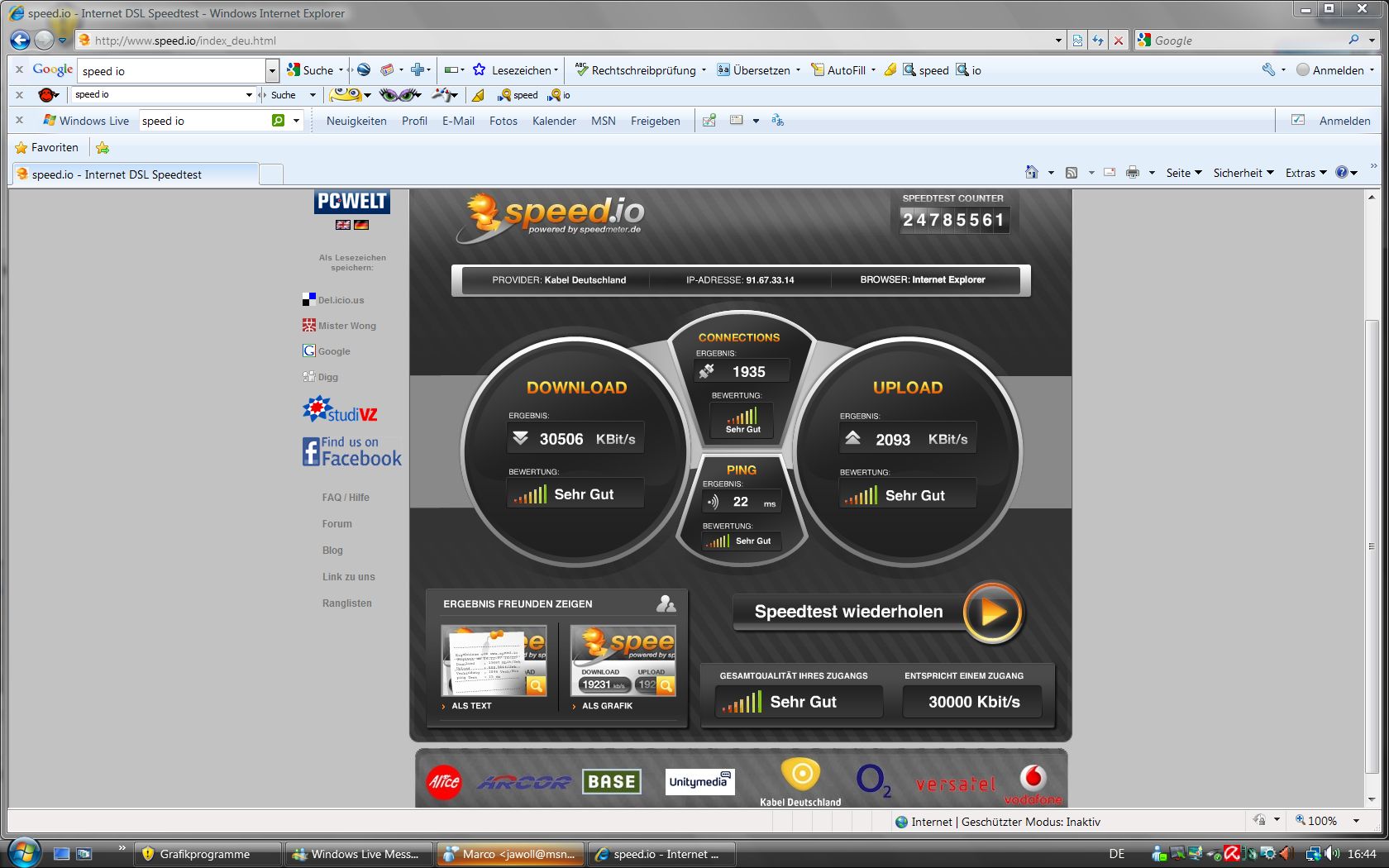
Task: Open the FAQ / Hilfe link
Action: click(346, 498)
